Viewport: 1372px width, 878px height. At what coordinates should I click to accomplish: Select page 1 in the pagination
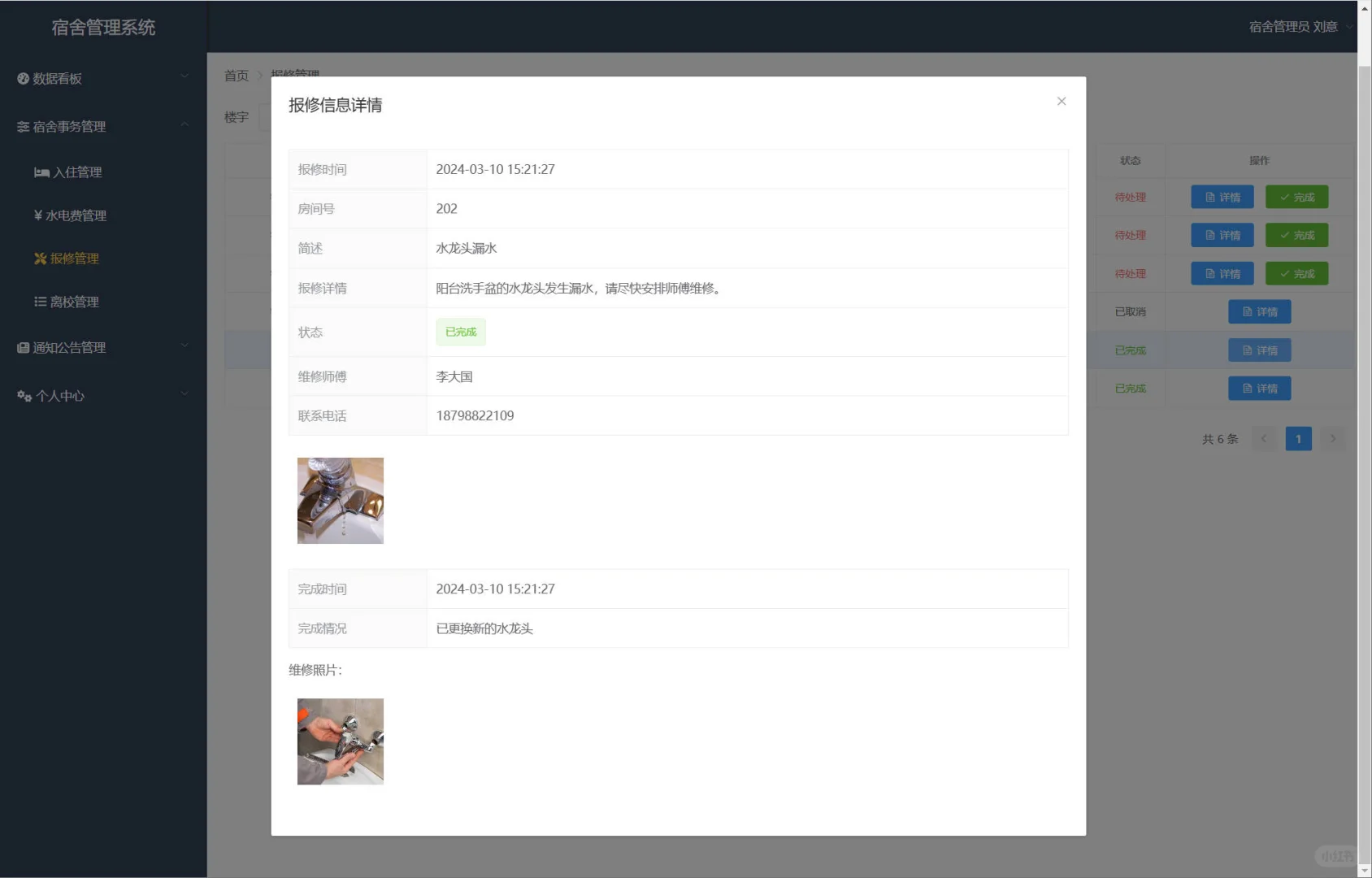[x=1298, y=438]
